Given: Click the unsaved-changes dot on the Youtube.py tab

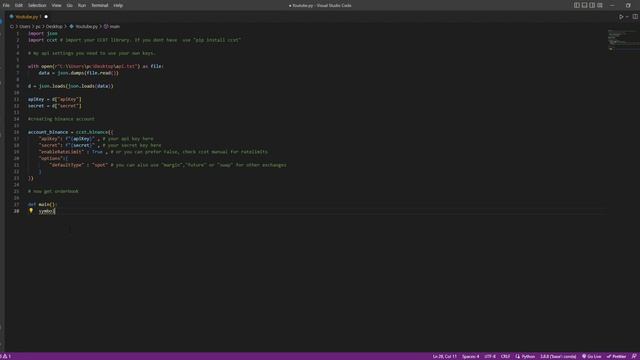Looking at the screenshot, I should pyautogui.click(x=46, y=17).
